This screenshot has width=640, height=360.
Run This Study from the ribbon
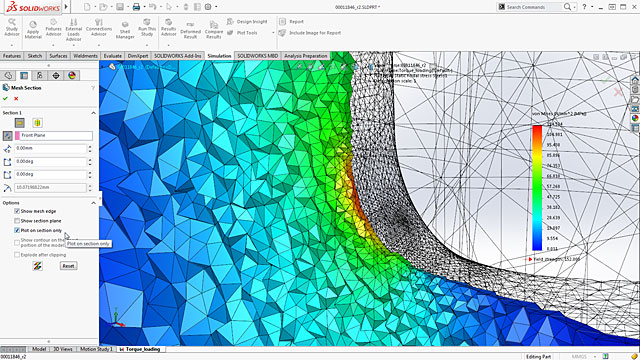click(147, 27)
